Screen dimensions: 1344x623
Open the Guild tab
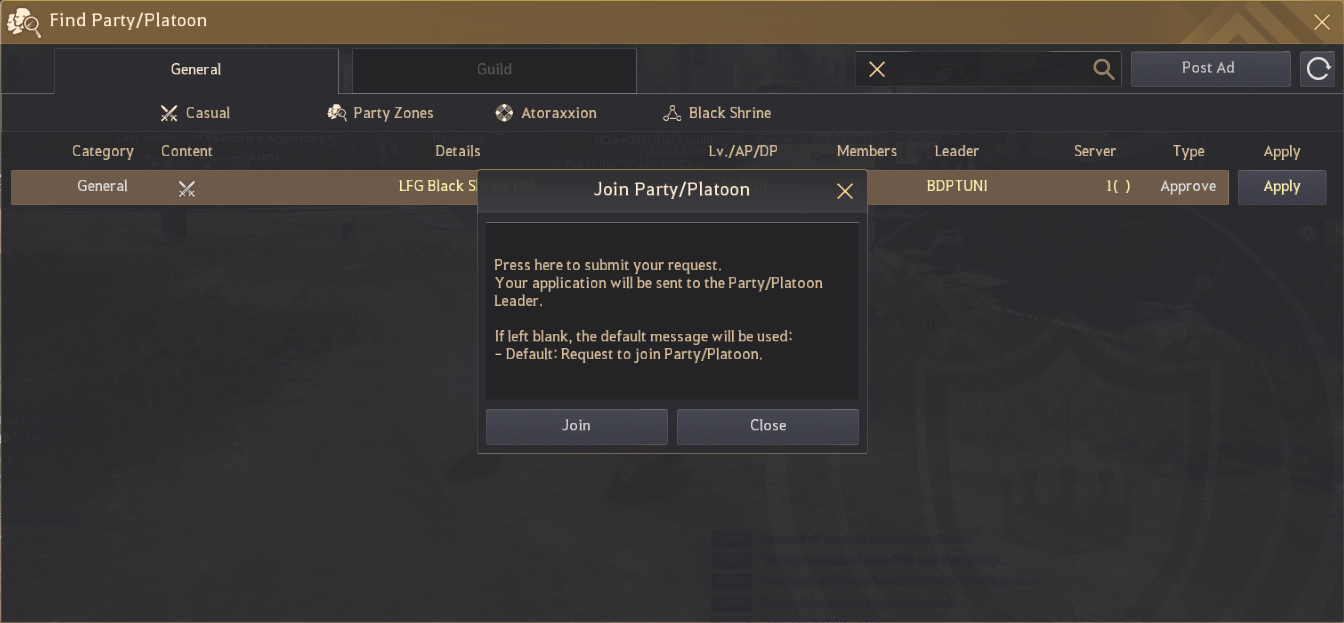pos(494,70)
